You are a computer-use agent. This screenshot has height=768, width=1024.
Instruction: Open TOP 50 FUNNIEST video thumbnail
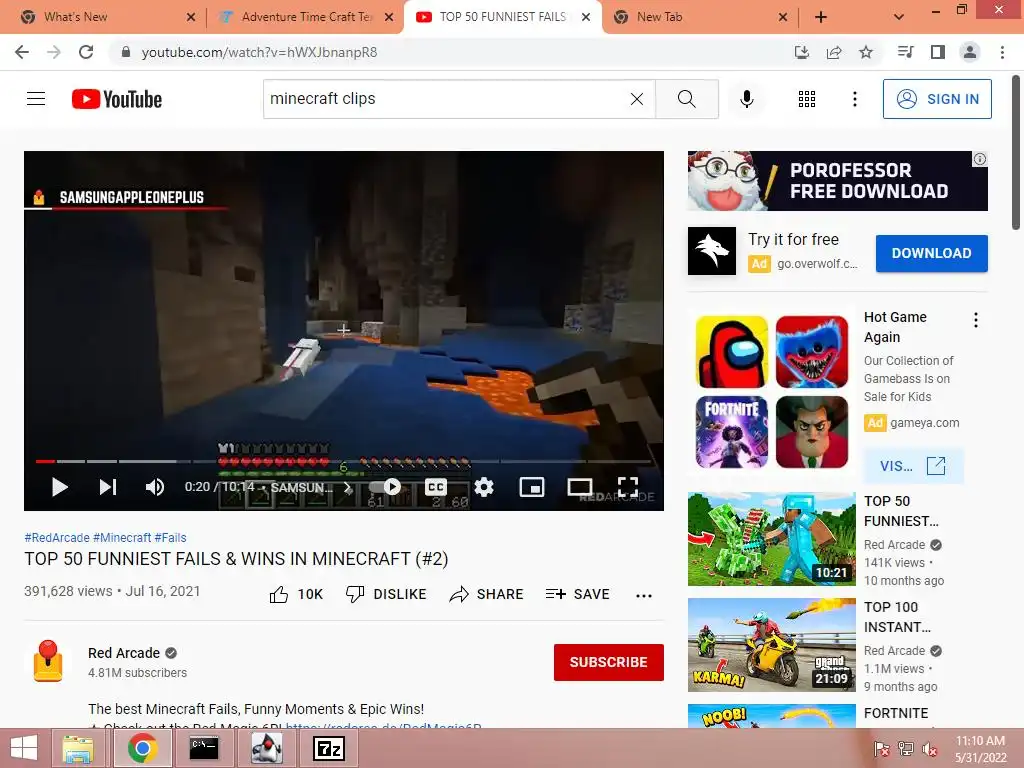tap(771, 539)
